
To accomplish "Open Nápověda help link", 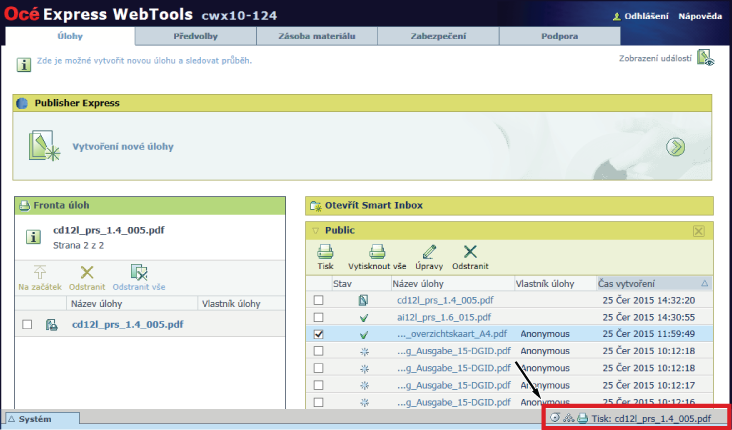I will tap(700, 16).
